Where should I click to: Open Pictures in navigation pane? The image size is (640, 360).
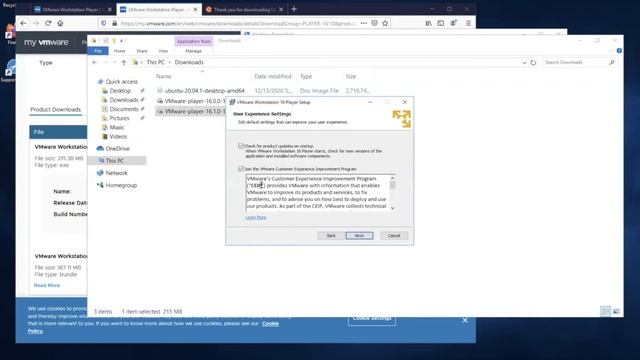pyautogui.click(x=119, y=118)
